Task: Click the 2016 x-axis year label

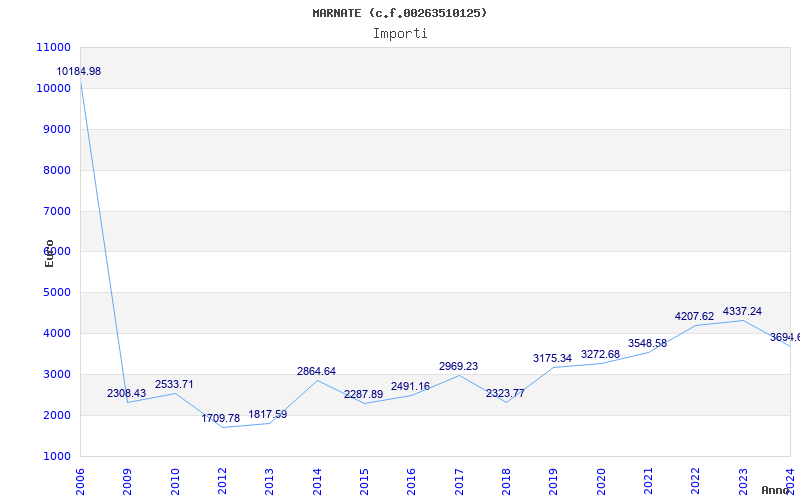Action: (411, 482)
